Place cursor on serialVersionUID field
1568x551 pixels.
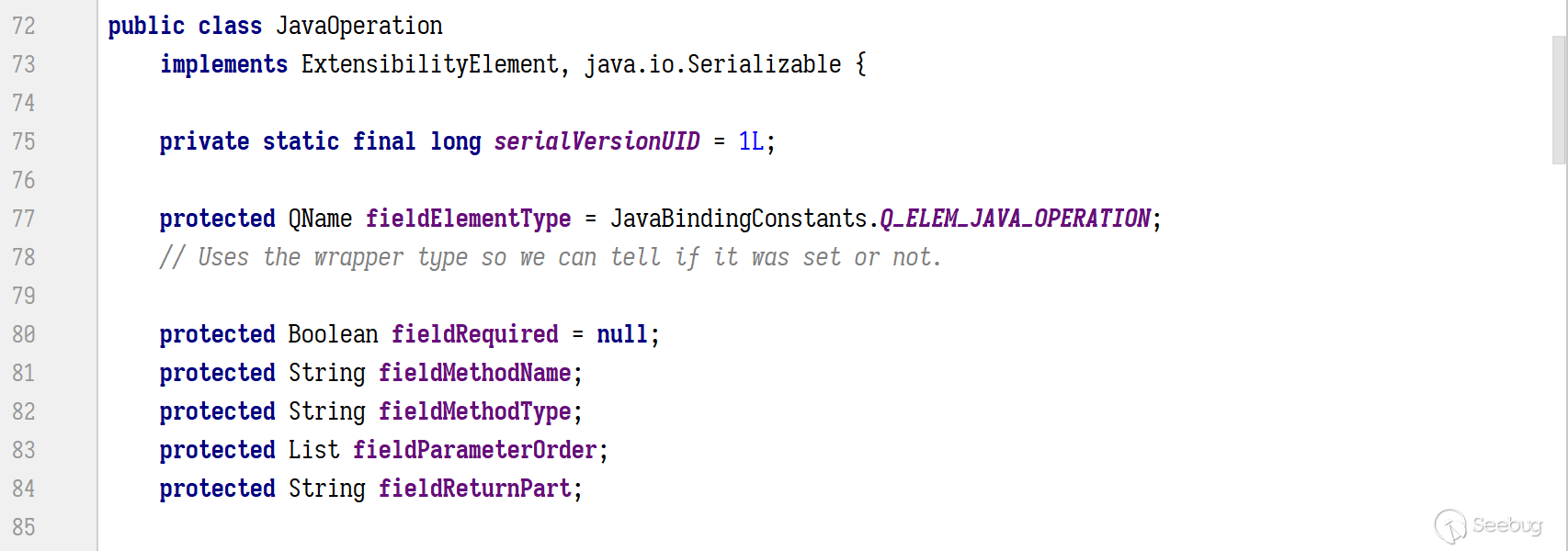597,141
